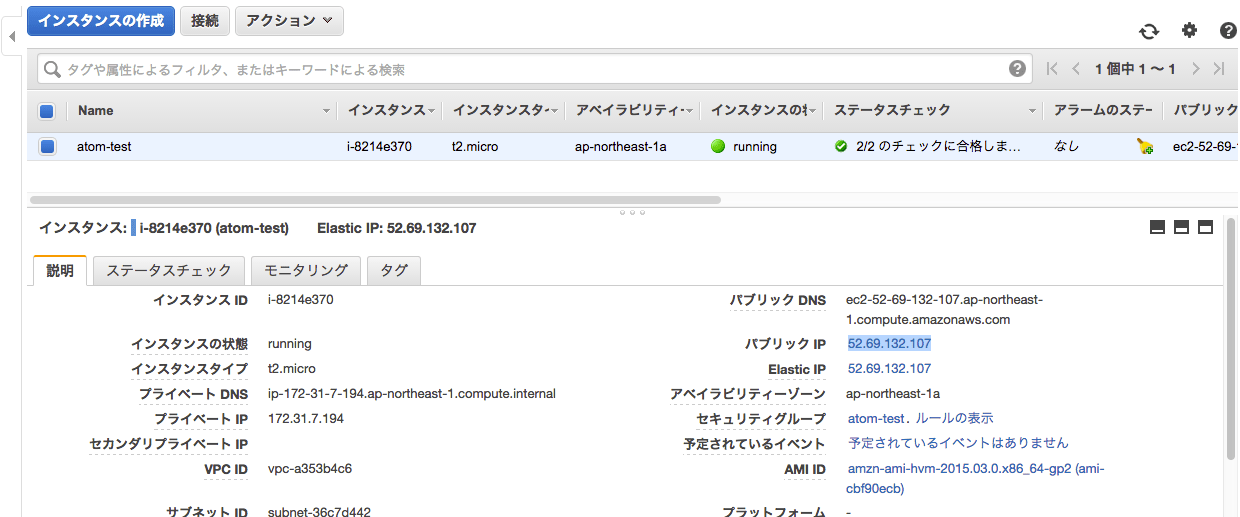This screenshot has width=1240, height=517.
Task: Click the t2.micro cell in table row
Action: pos(475,146)
